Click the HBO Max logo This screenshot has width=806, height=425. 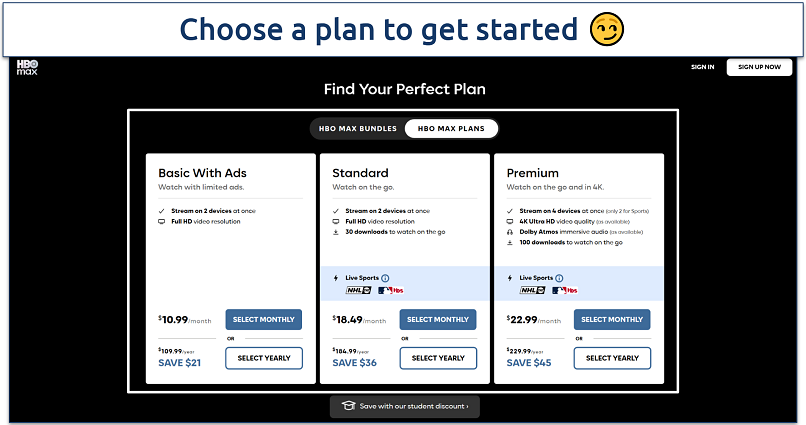click(x=27, y=69)
